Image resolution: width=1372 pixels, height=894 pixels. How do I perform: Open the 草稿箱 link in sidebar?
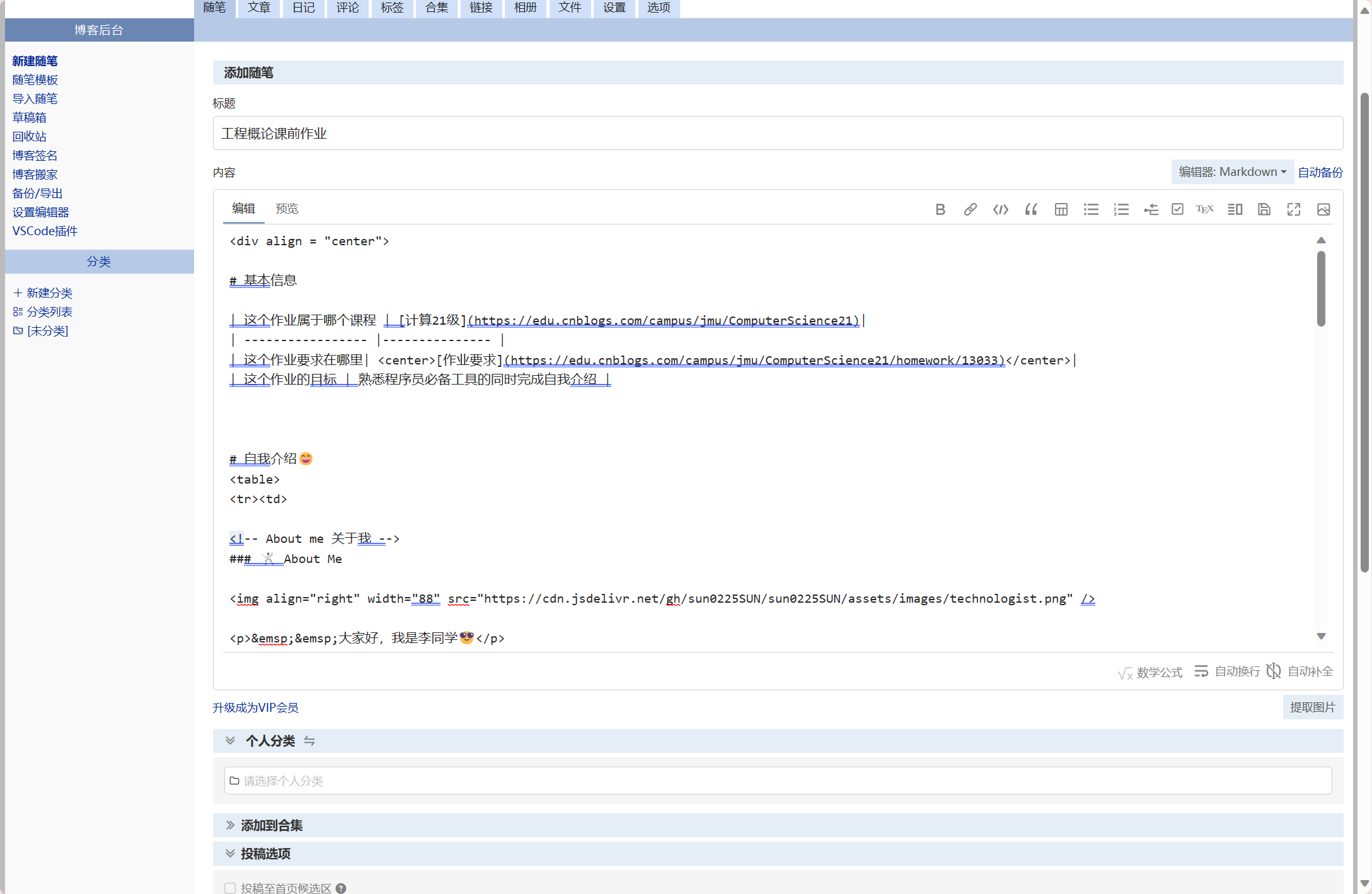[29, 117]
